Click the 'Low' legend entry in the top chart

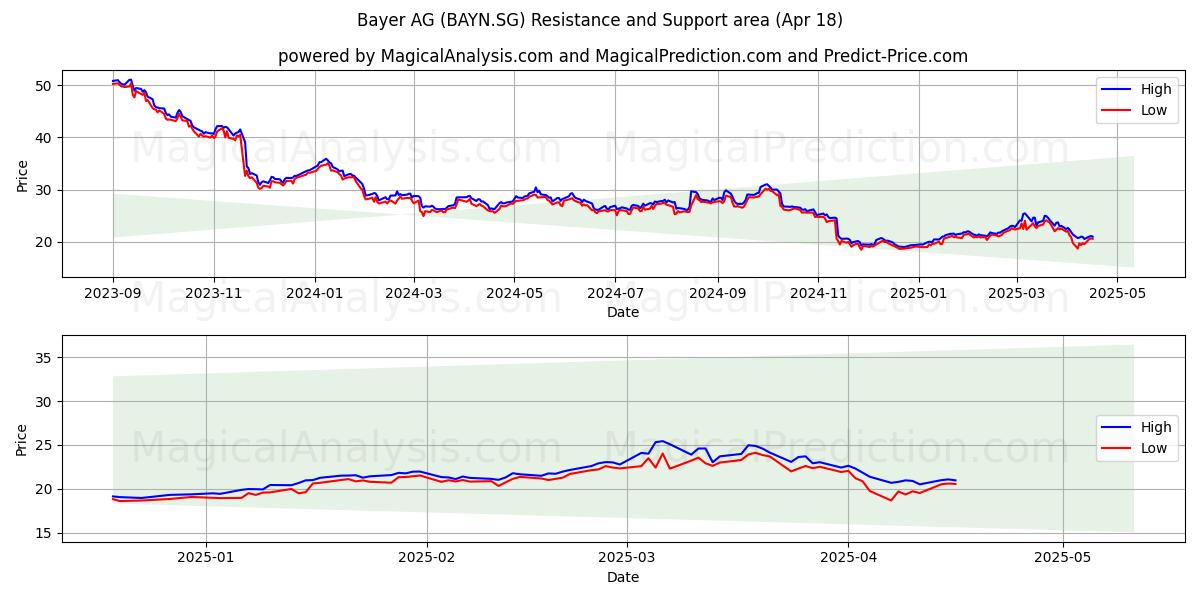coord(1154,110)
